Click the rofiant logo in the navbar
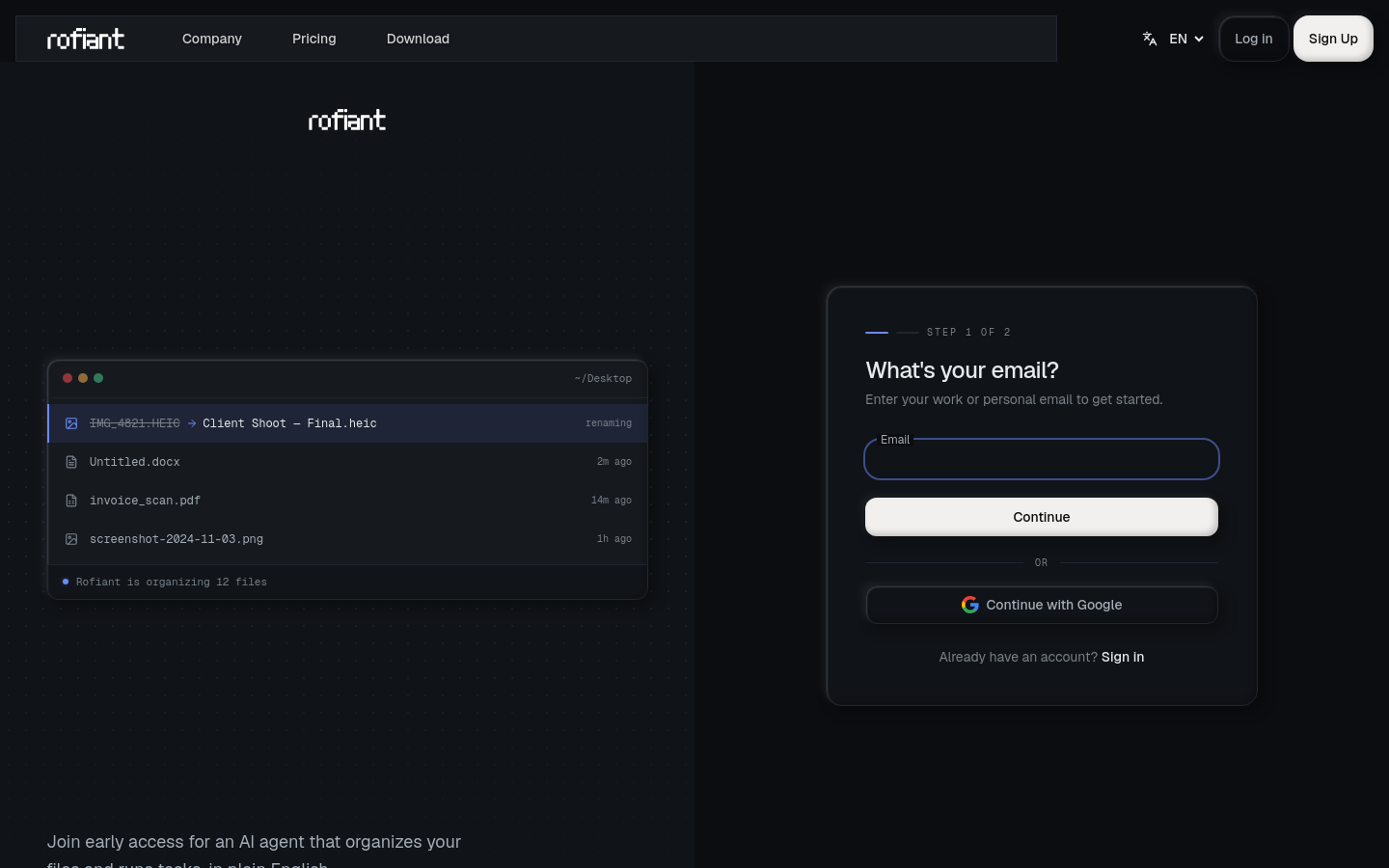 click(x=86, y=39)
